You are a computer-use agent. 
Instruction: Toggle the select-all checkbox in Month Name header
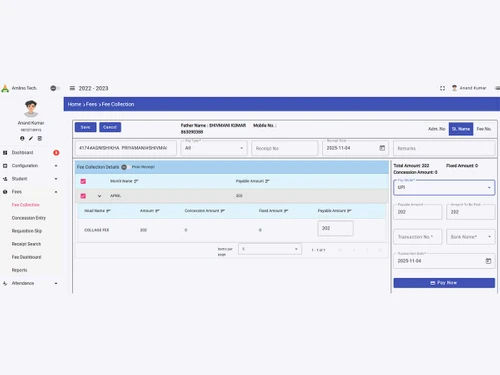[83, 181]
